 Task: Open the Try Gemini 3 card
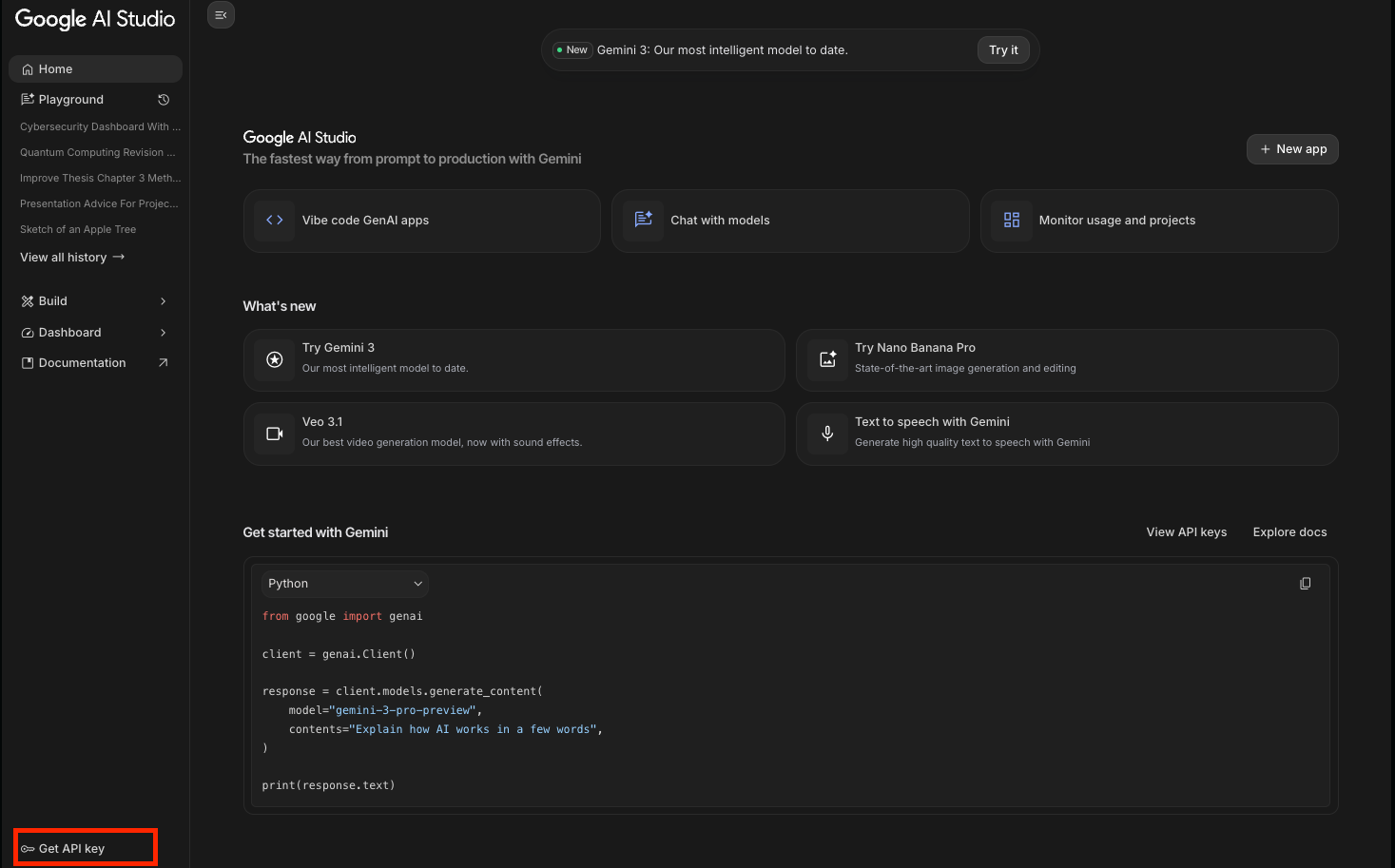coord(513,359)
